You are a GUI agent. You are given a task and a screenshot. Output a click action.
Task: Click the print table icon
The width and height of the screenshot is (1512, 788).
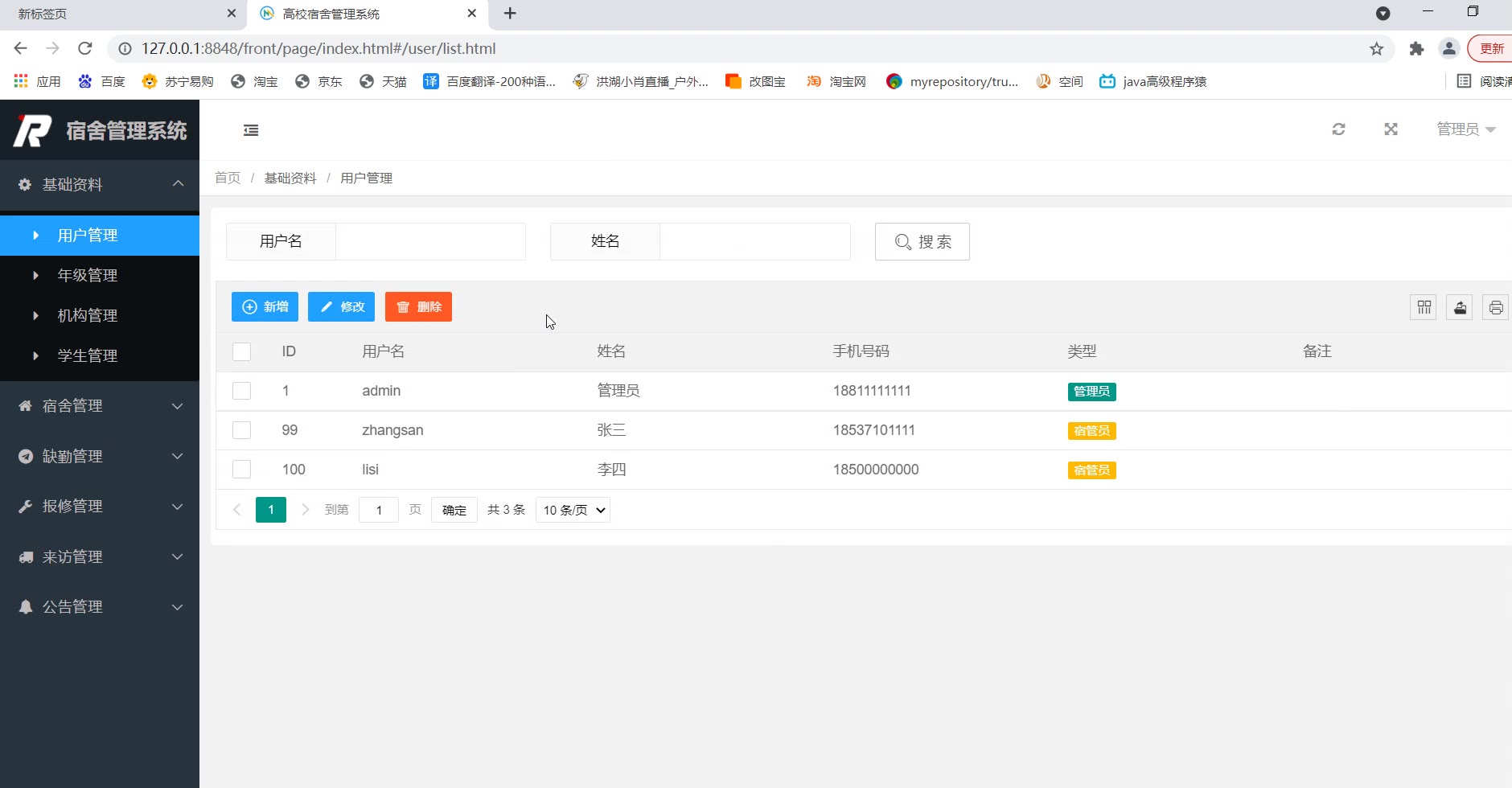point(1495,307)
